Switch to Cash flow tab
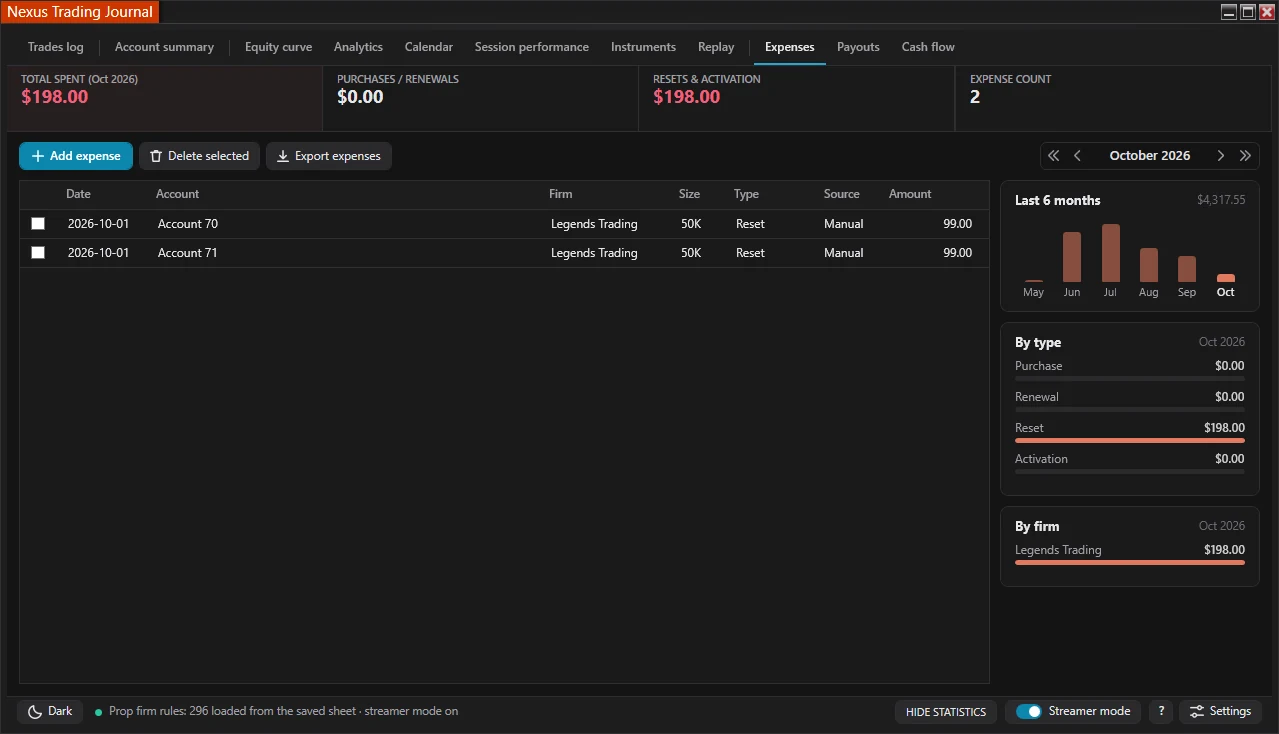The height and width of the screenshot is (734, 1279). [928, 47]
